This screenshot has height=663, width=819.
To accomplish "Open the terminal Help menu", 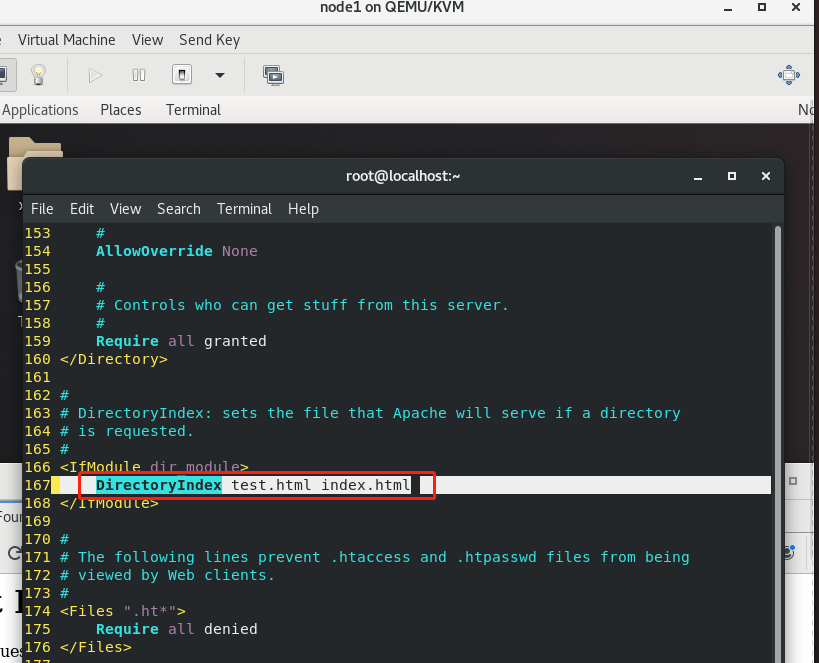I will point(303,209).
